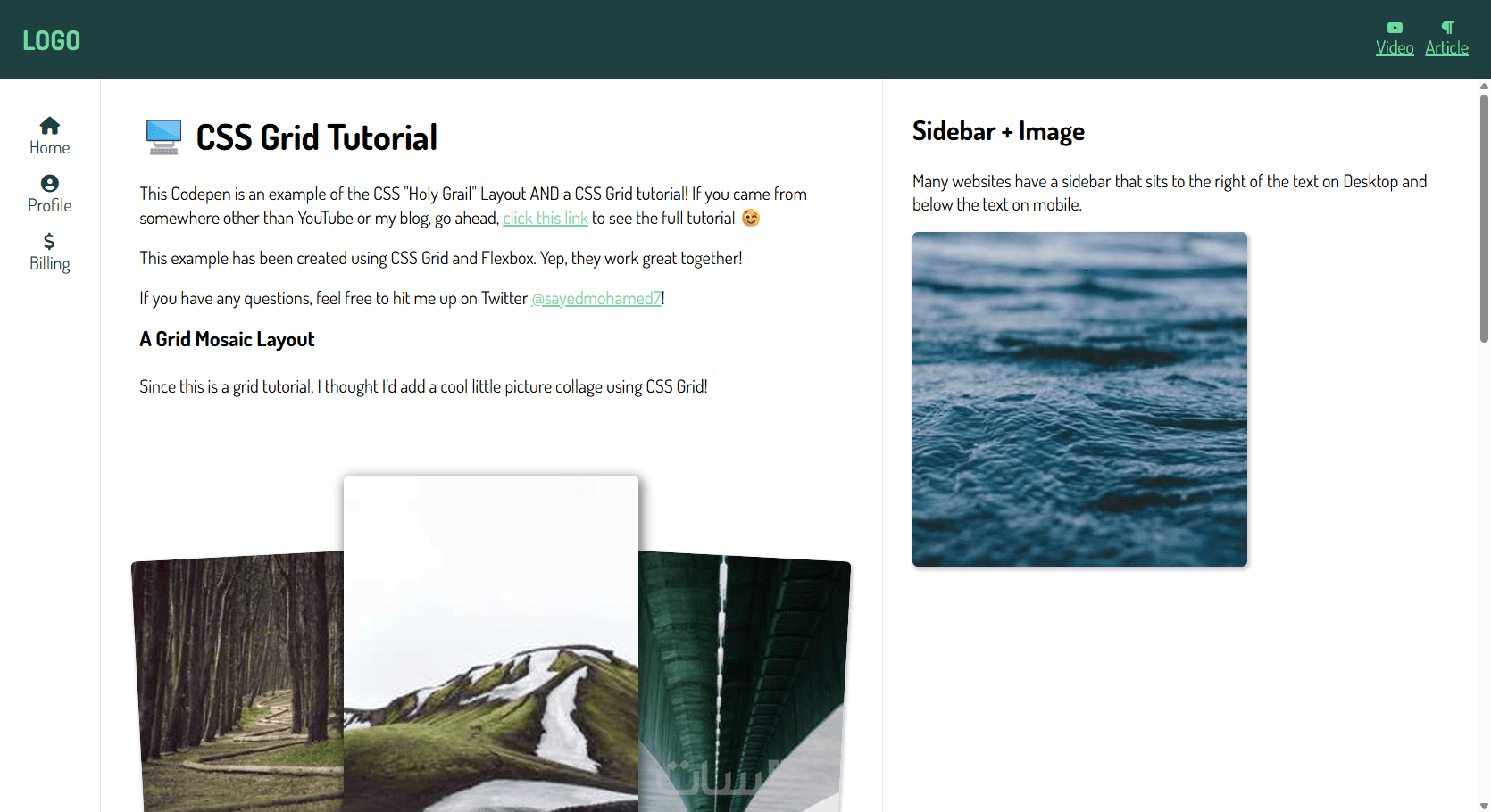Screen dimensions: 1491x812
Task: Click the Profile user circle icon
Action: [x=50, y=183]
